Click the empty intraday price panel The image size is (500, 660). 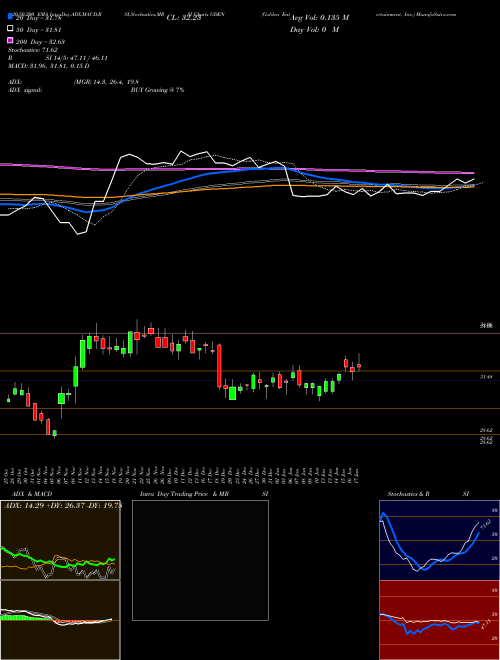[200, 560]
